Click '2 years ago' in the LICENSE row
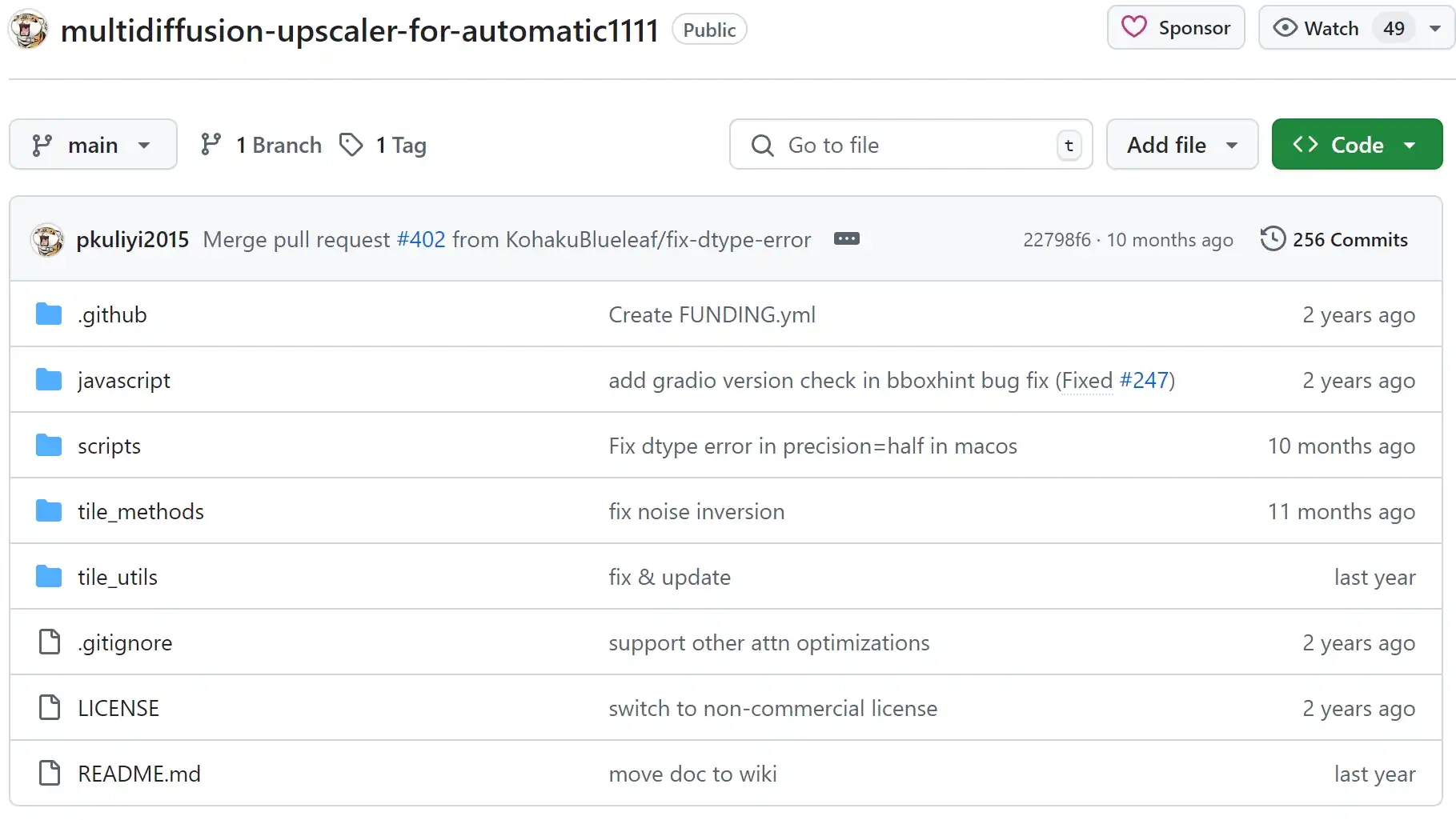Screen dimensions: 1456x820 pos(1359,708)
